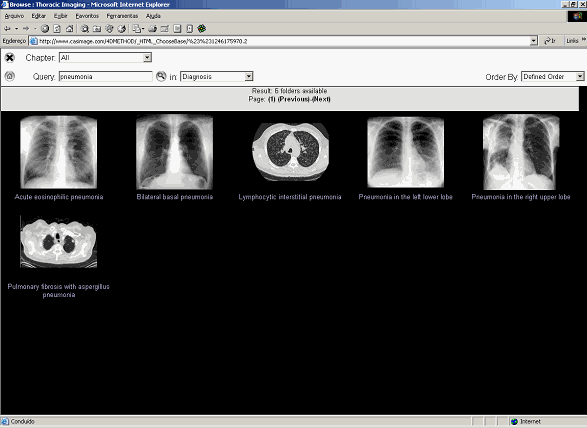Click the Print toolbar icon
This screenshot has height=428, width=587.
click(152, 28)
